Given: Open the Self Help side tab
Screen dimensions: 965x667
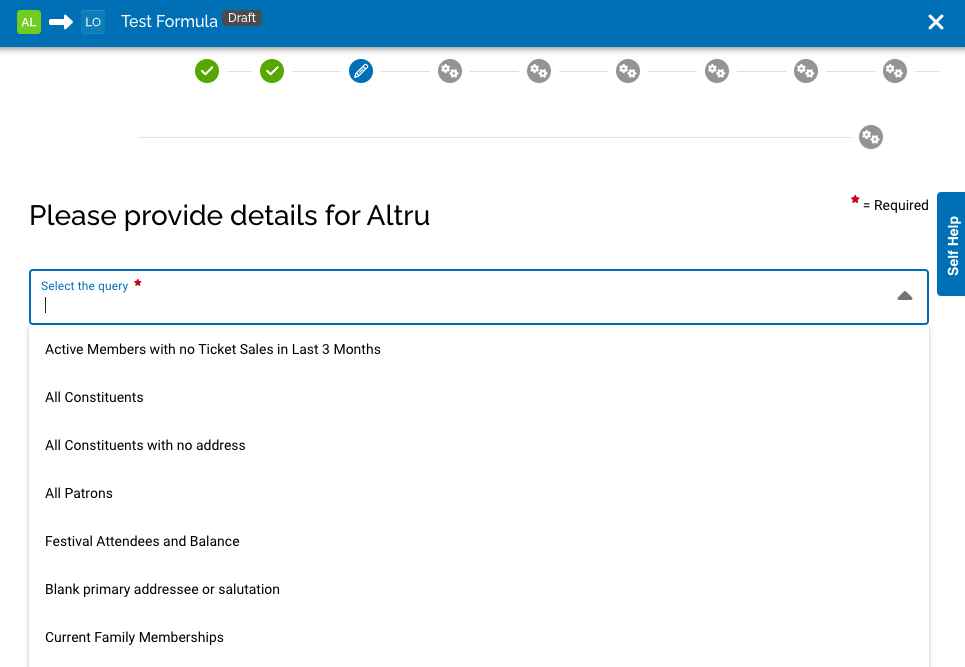Looking at the screenshot, I should [x=952, y=246].
